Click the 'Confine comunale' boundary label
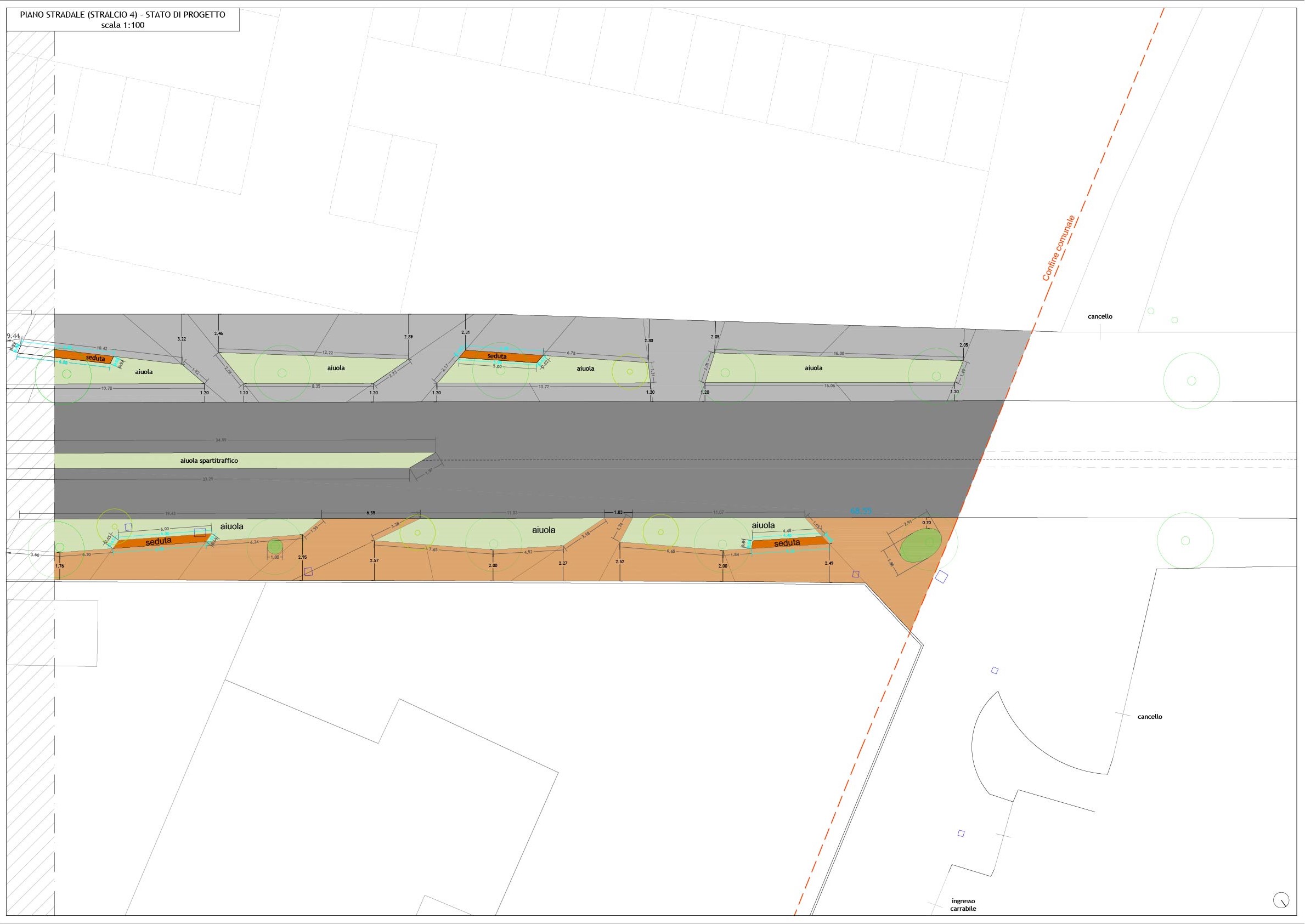Image resolution: width=1305 pixels, height=924 pixels. (x=1058, y=247)
